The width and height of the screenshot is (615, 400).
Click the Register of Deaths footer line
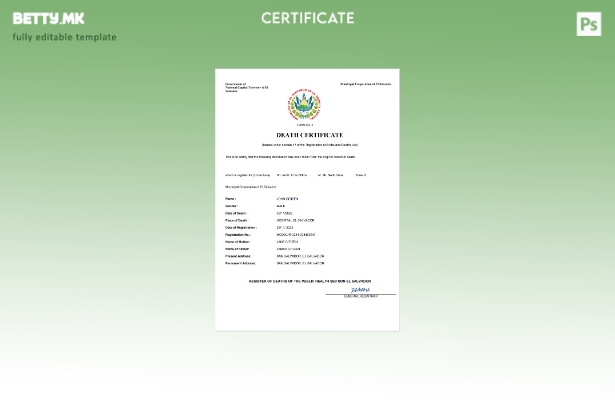(x=309, y=281)
